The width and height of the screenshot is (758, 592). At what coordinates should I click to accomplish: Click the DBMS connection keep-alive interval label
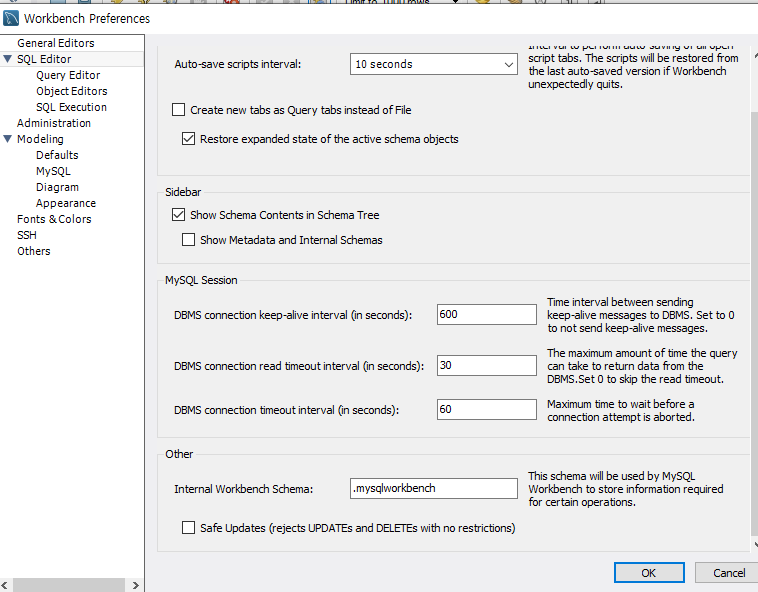pos(293,315)
